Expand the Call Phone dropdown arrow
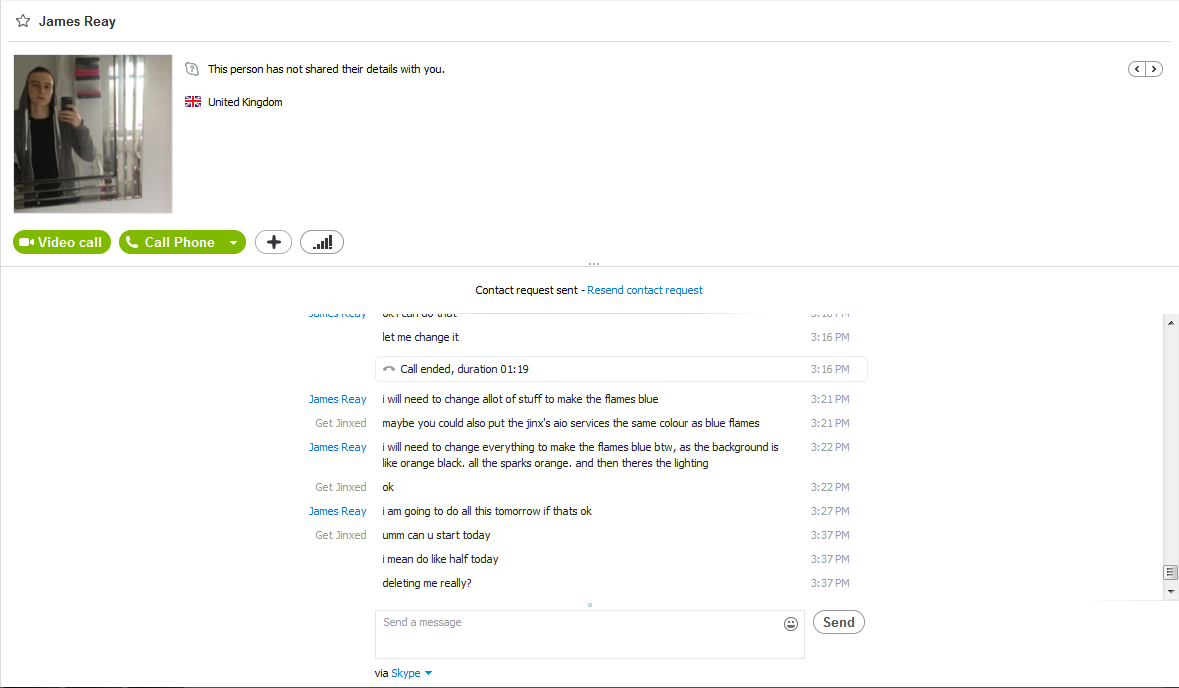 tap(234, 242)
